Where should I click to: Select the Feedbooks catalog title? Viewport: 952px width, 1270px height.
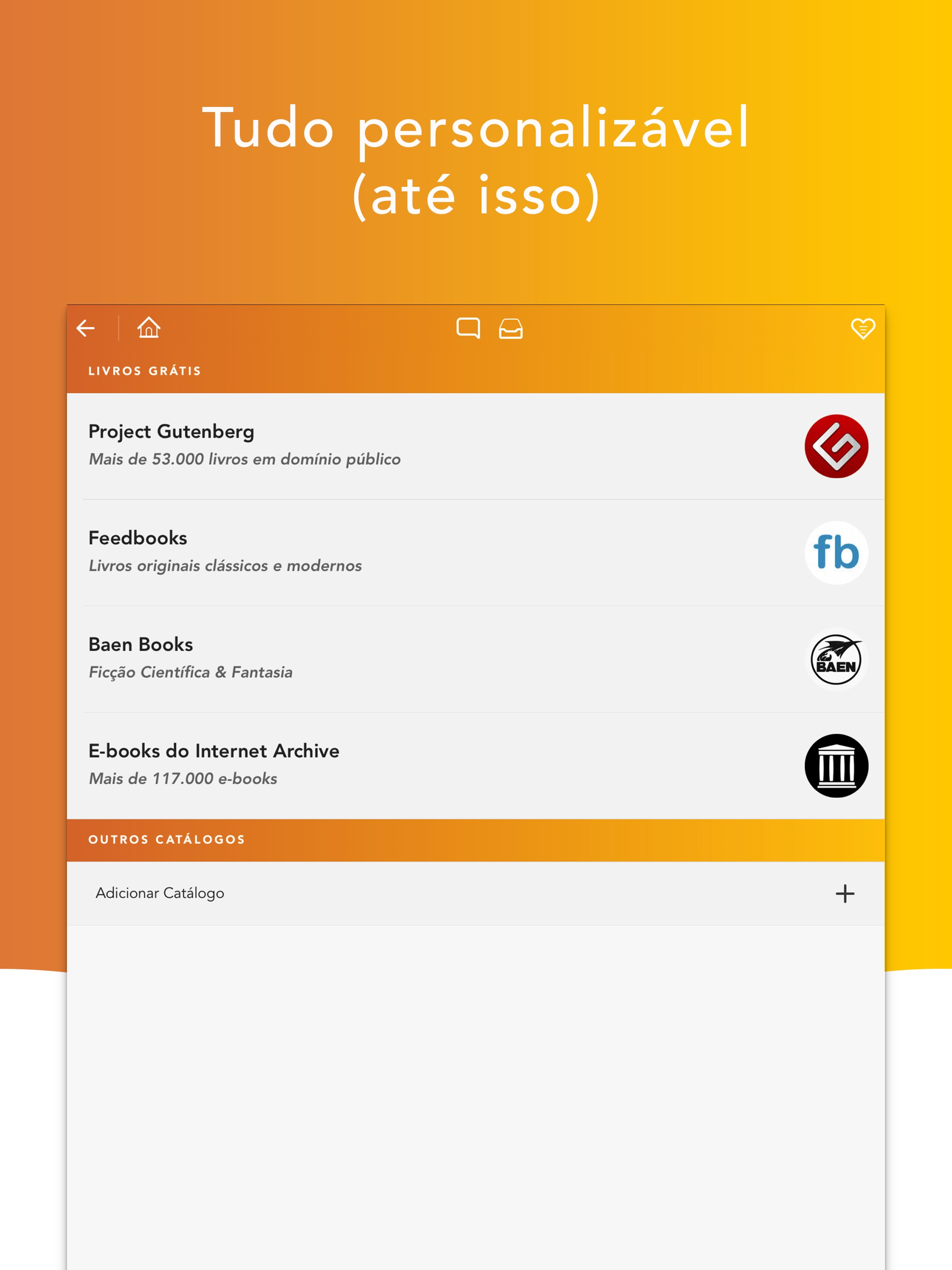pyautogui.click(x=138, y=538)
